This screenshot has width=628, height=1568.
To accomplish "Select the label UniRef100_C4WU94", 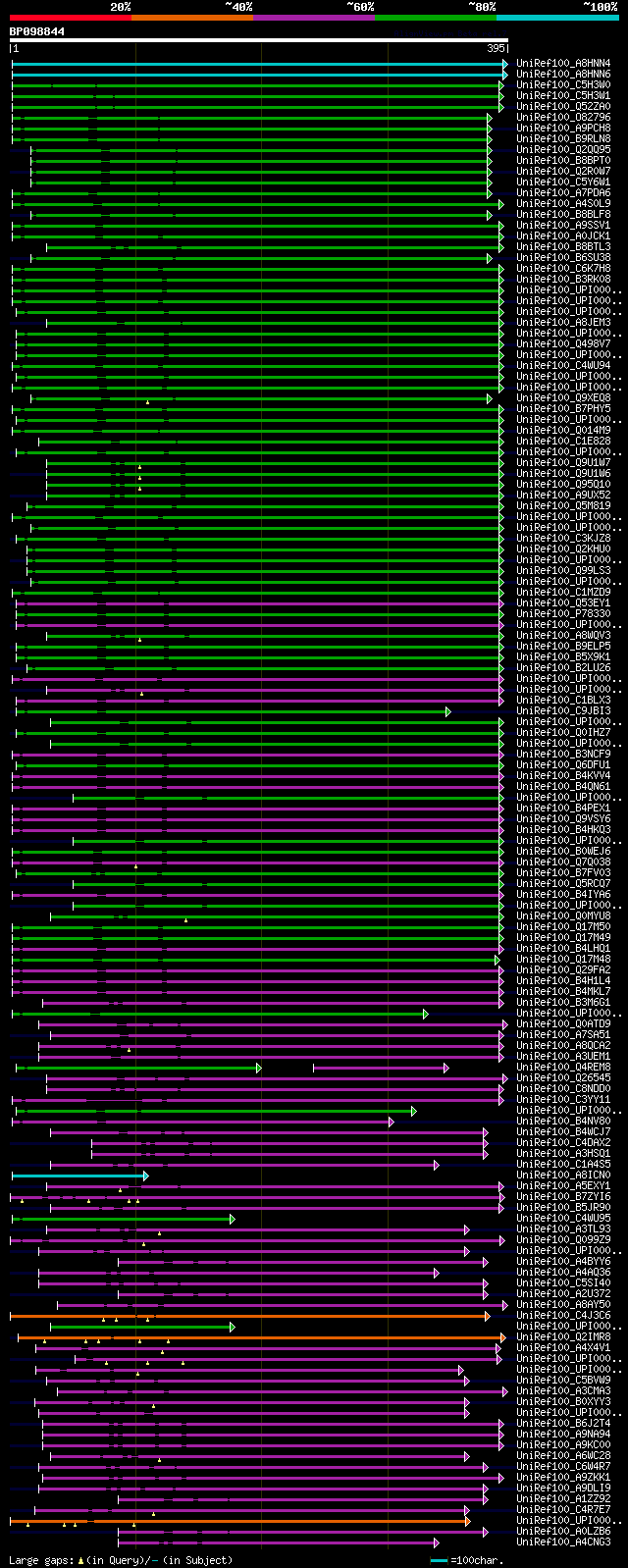I will pos(563,365).
